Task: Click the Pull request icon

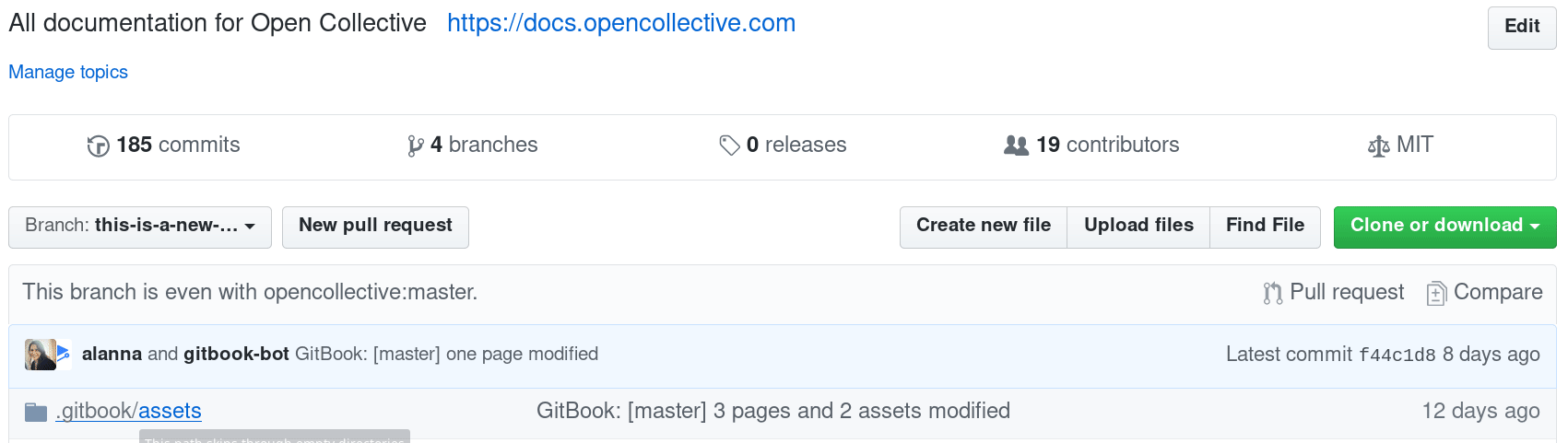Action: (x=1272, y=293)
